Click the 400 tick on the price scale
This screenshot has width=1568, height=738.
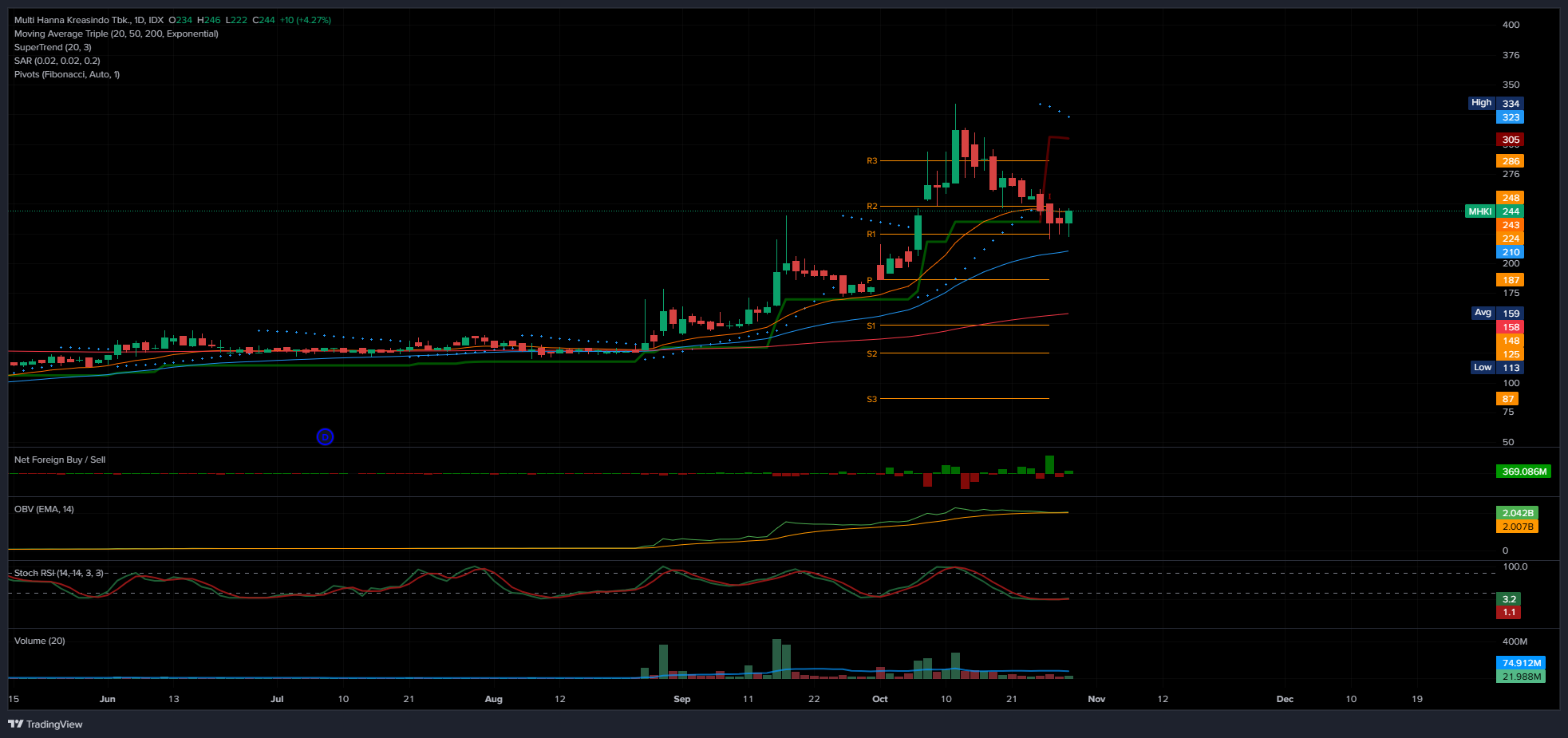point(1511,25)
